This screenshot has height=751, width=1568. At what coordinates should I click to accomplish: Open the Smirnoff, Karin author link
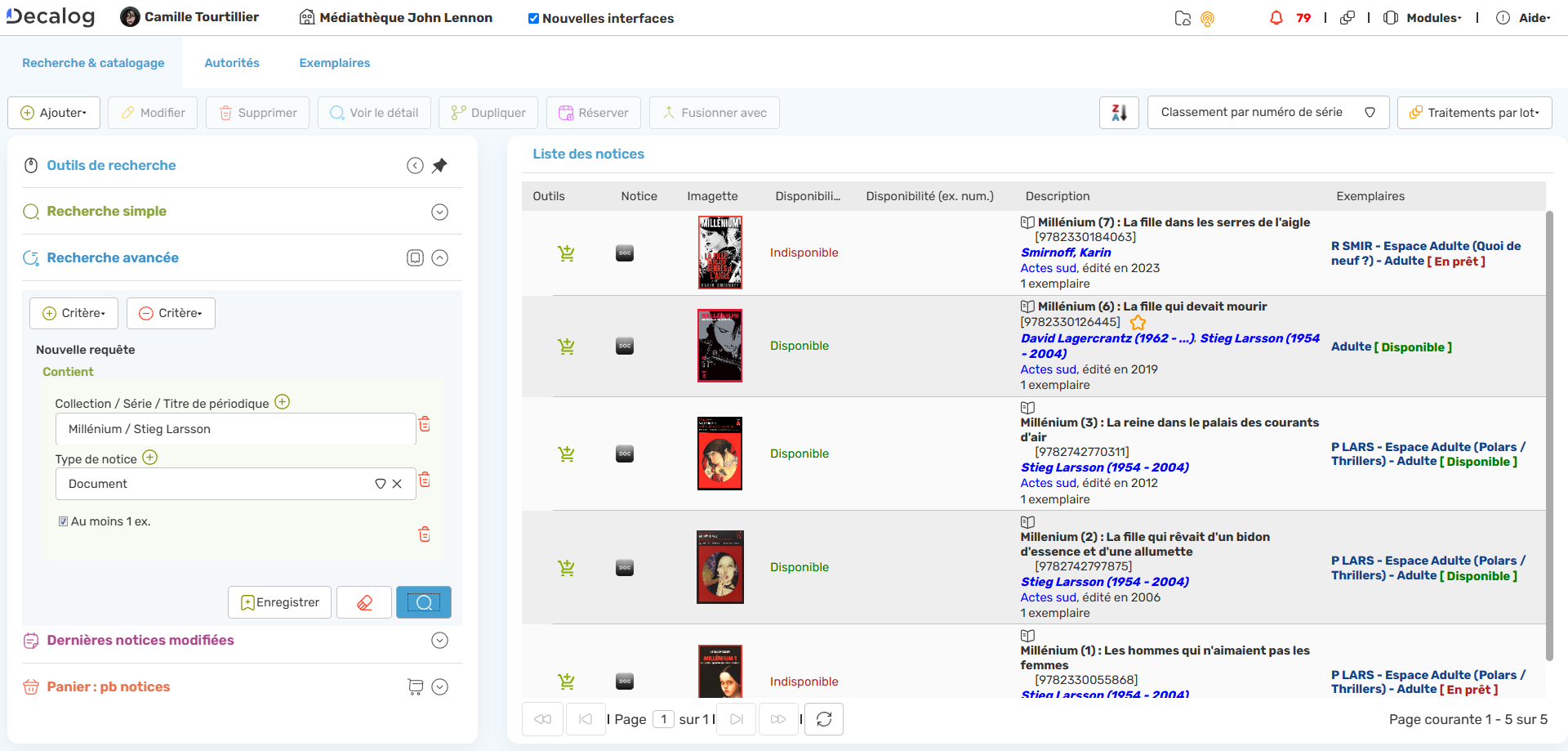[x=1066, y=253]
